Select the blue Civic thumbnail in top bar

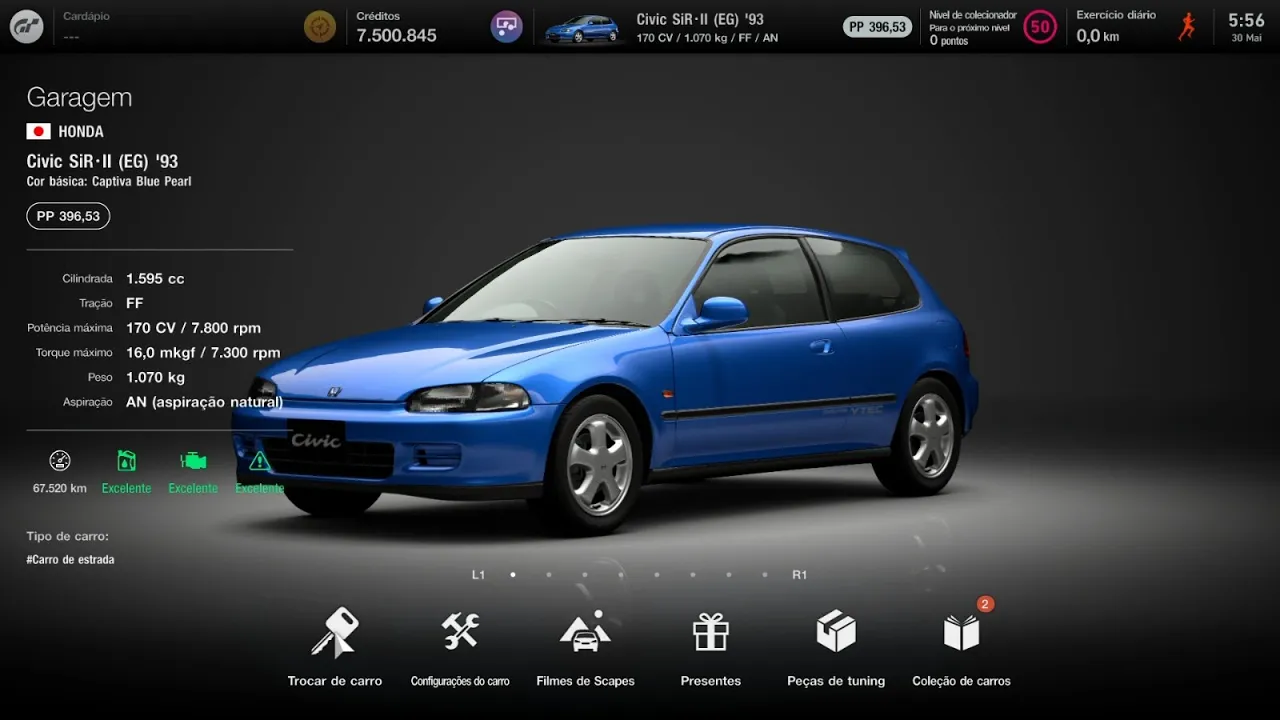(582, 29)
